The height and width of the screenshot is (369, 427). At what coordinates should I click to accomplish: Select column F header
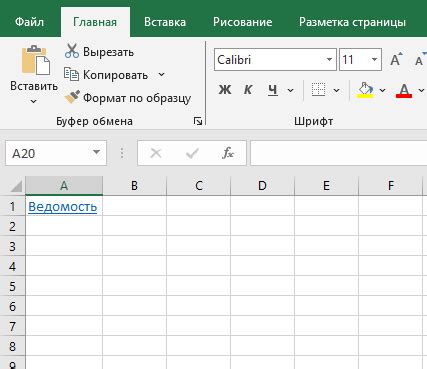[391, 186]
